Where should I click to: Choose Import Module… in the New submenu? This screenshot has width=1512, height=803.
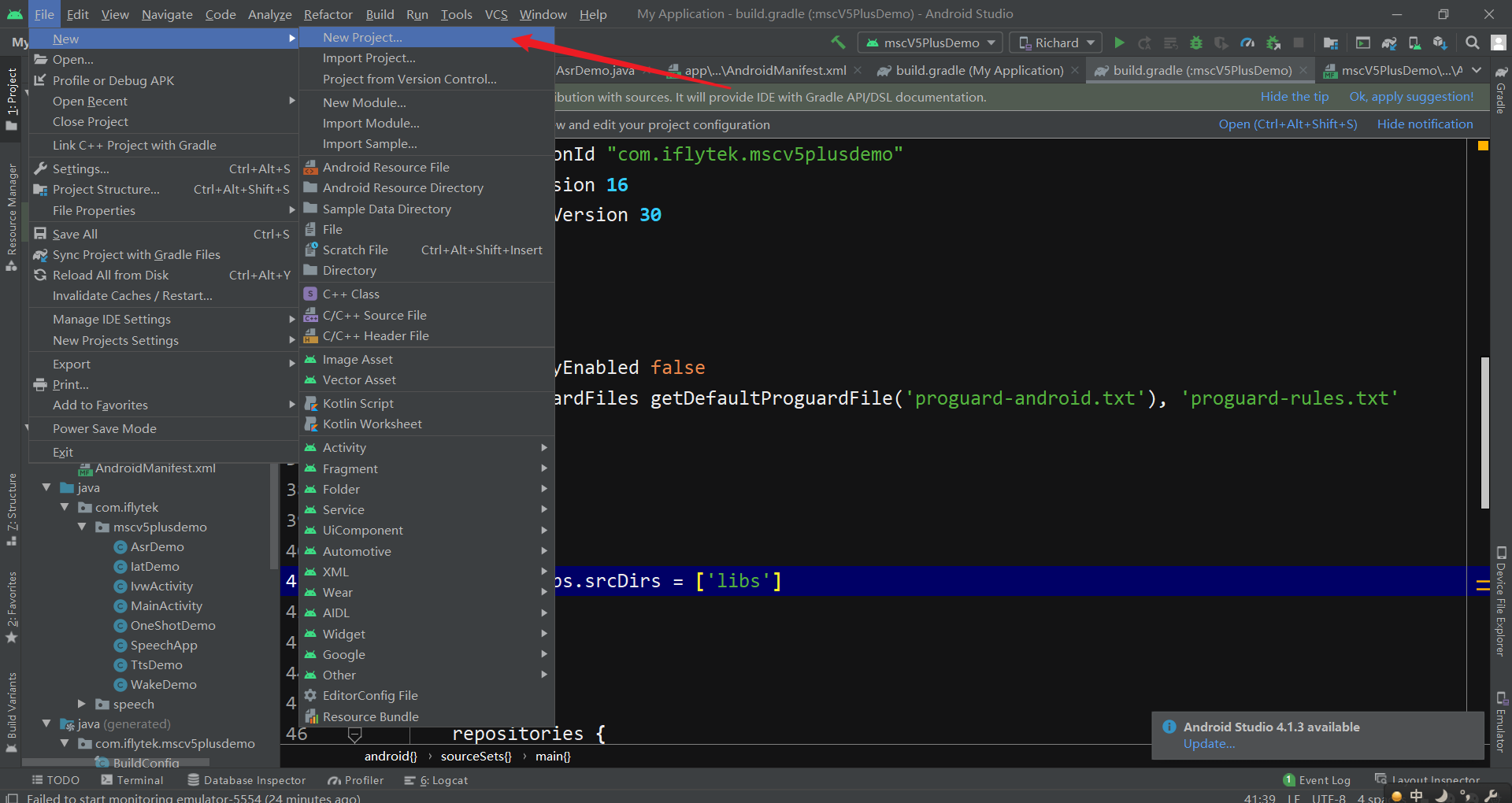pyautogui.click(x=427, y=123)
